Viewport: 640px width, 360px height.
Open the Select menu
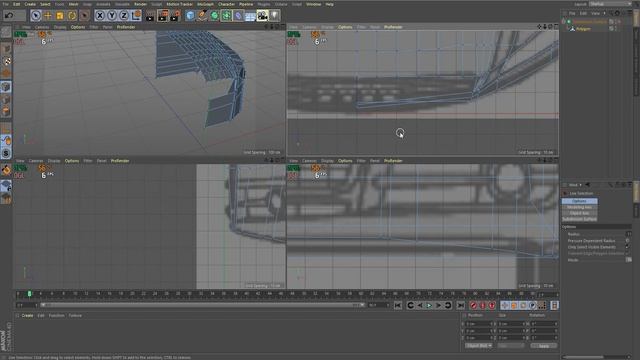click(45, 4)
